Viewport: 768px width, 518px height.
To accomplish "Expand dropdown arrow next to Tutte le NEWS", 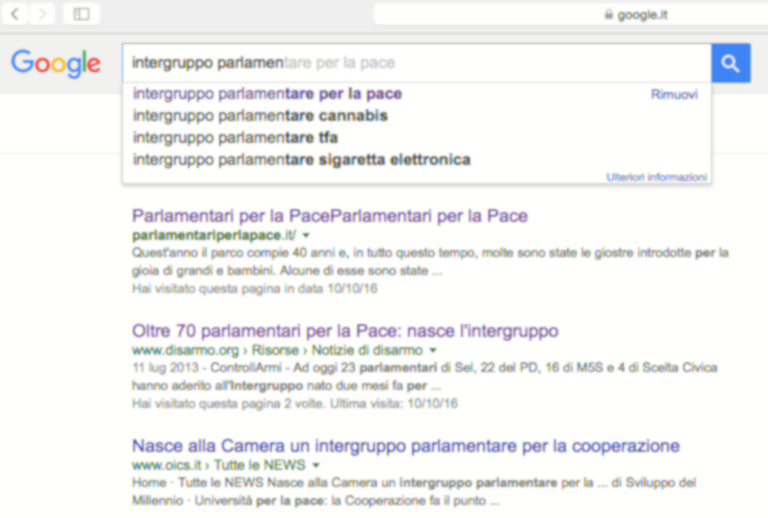I will pos(316,465).
